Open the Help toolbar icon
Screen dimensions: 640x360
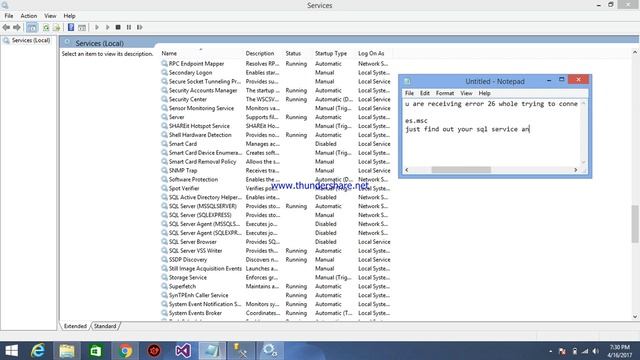click(x=71, y=27)
